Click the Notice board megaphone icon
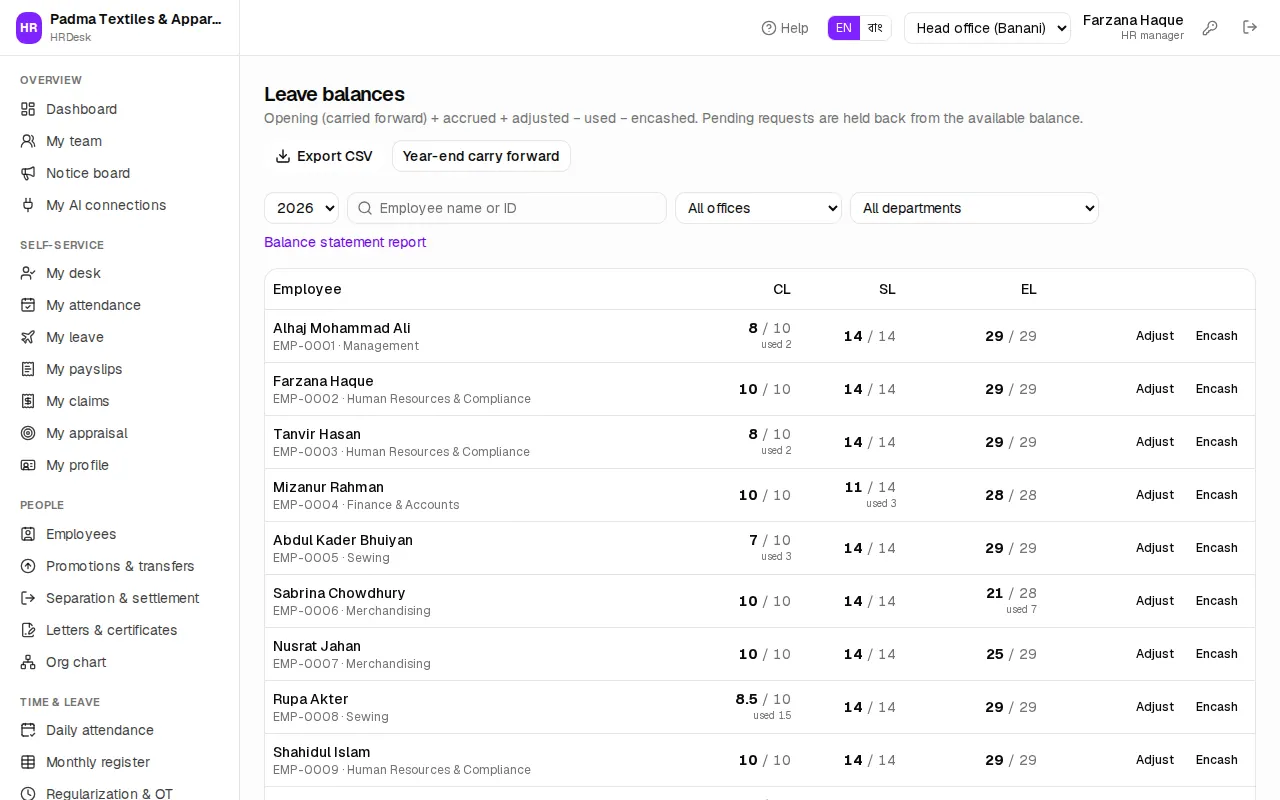 tap(28, 173)
